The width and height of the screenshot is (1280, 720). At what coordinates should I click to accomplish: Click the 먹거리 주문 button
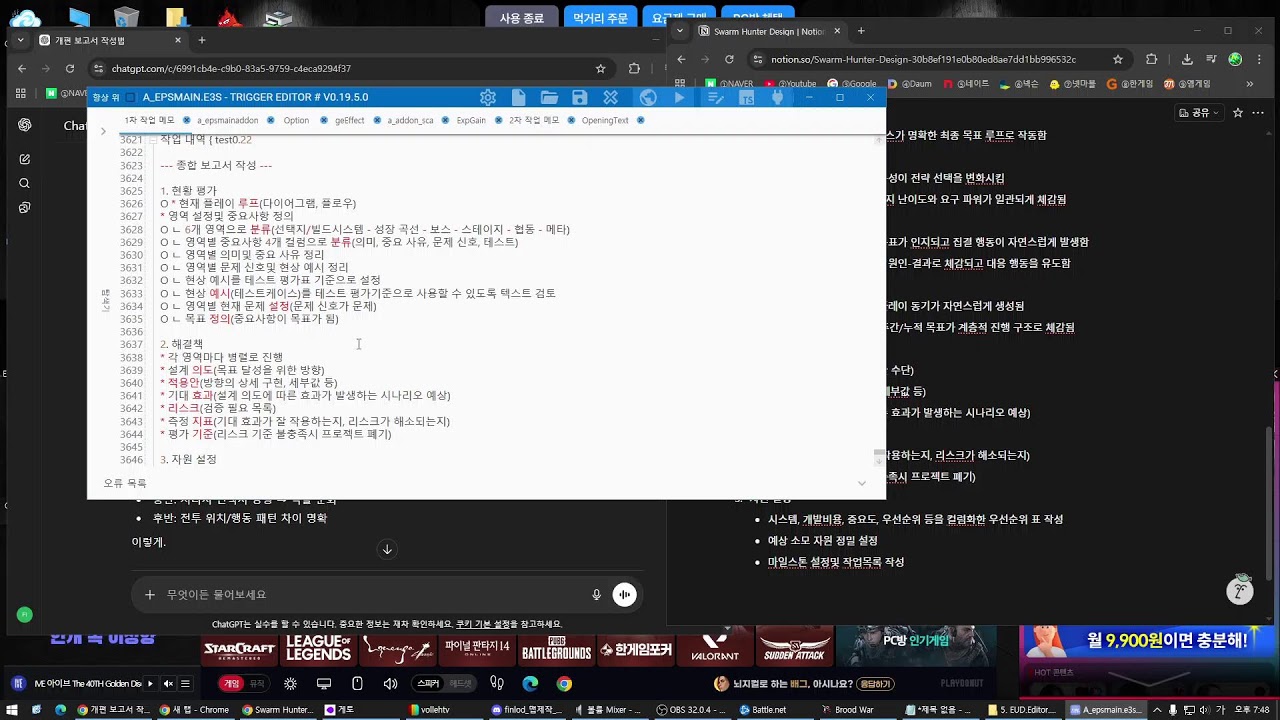click(x=600, y=18)
